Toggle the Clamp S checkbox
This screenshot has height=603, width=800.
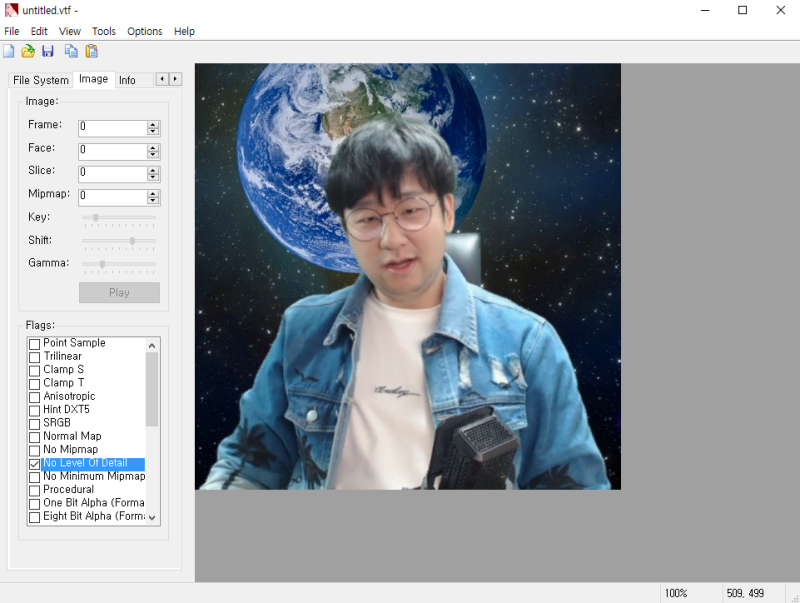34,370
